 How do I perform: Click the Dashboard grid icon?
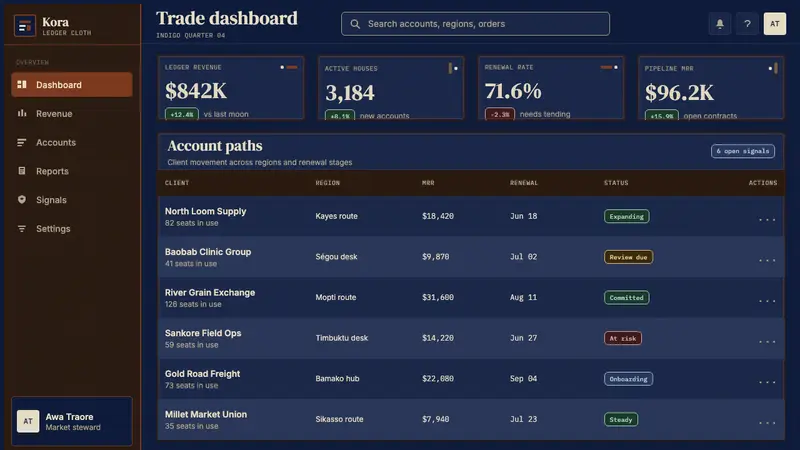coord(22,84)
